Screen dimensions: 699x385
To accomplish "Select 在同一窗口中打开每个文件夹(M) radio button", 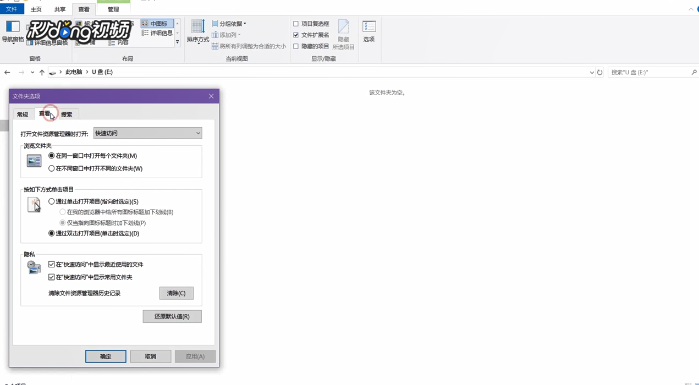I will [x=51, y=156].
